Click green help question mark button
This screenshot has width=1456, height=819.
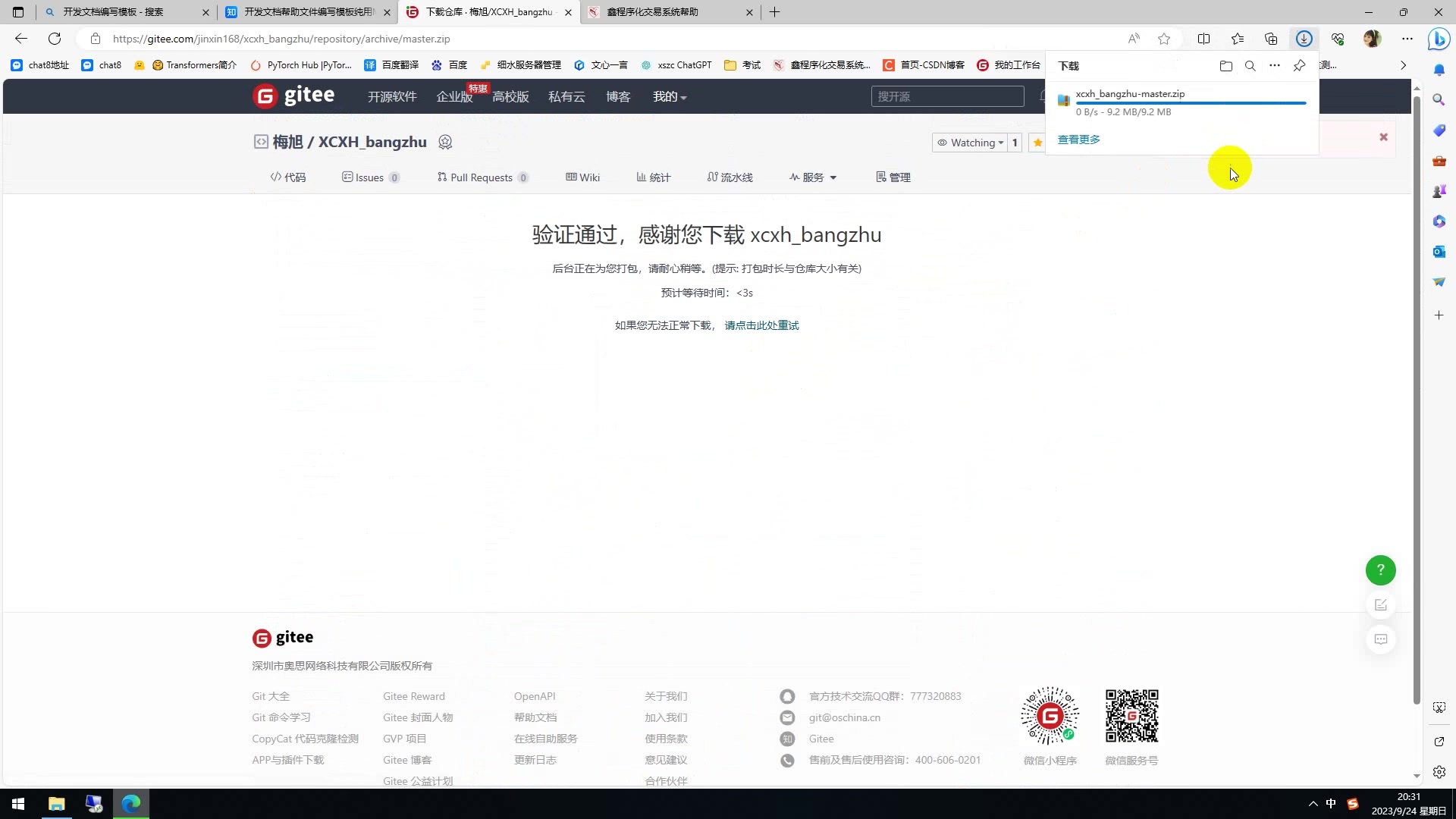pos(1381,570)
